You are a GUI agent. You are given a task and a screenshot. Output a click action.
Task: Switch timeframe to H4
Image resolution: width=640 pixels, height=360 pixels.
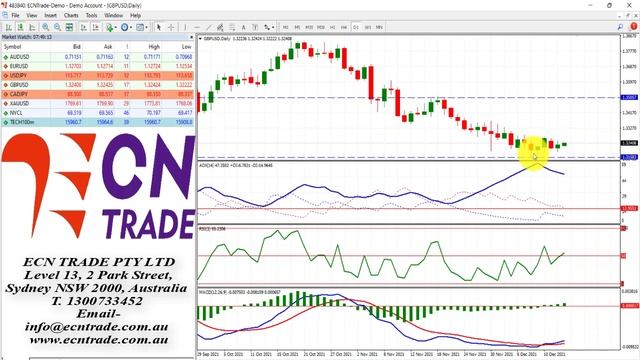[344, 27]
